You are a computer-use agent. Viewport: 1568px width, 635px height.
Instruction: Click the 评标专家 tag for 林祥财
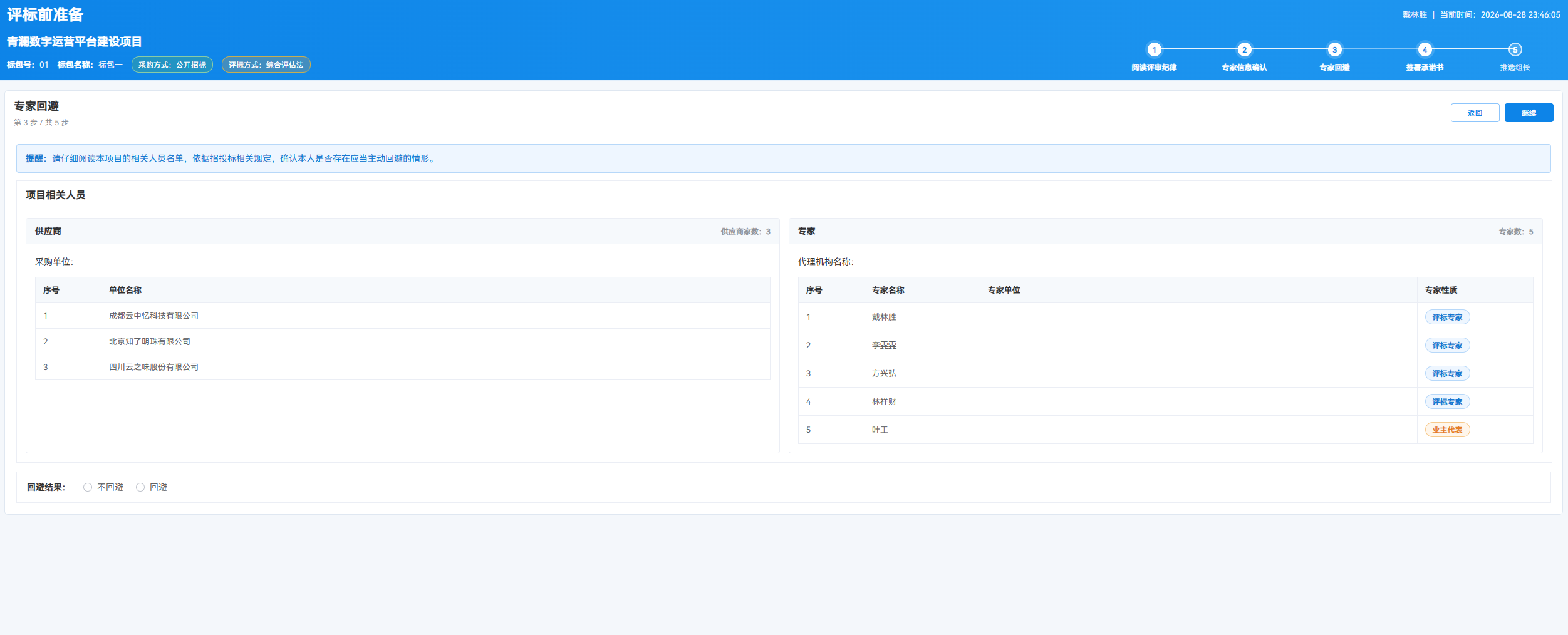pos(1447,401)
